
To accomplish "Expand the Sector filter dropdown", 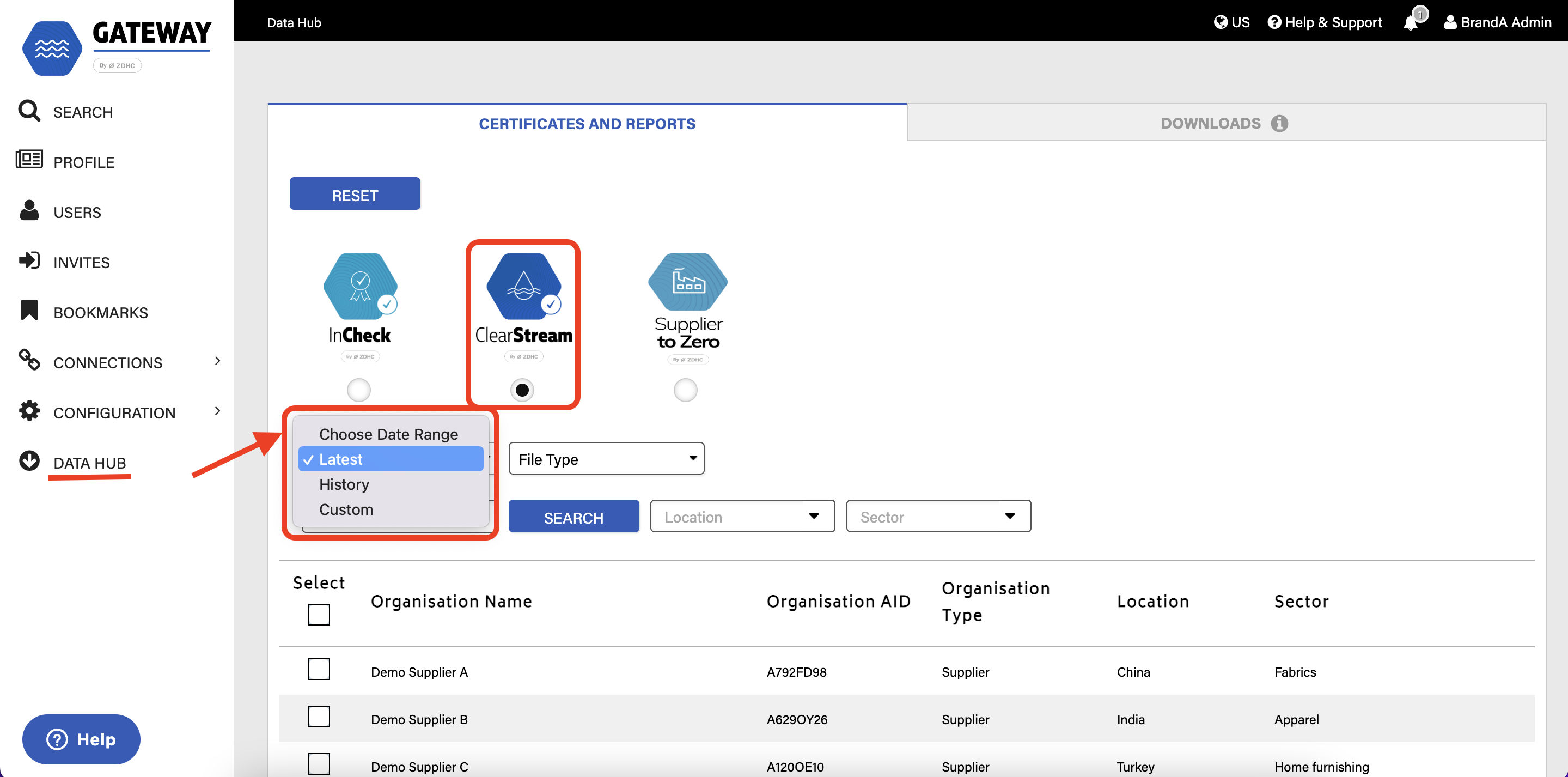I will point(937,517).
